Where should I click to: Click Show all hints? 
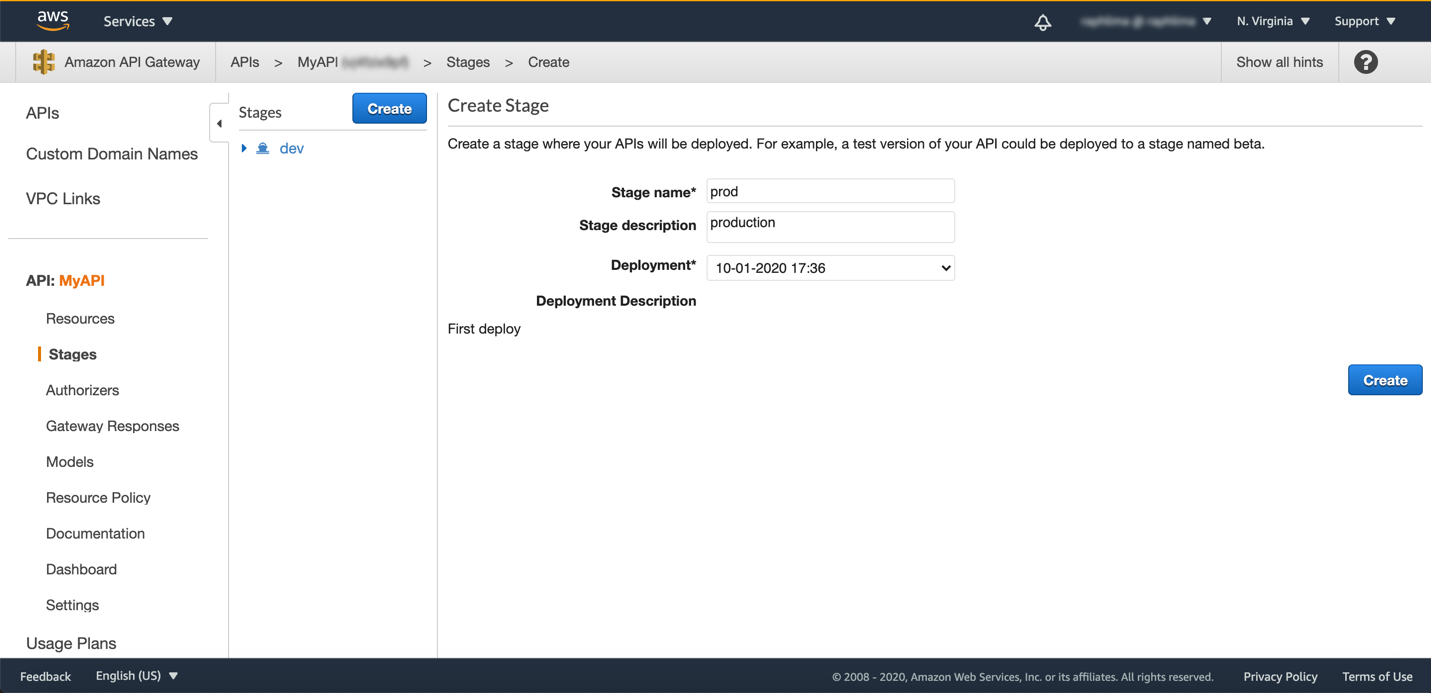(1279, 62)
